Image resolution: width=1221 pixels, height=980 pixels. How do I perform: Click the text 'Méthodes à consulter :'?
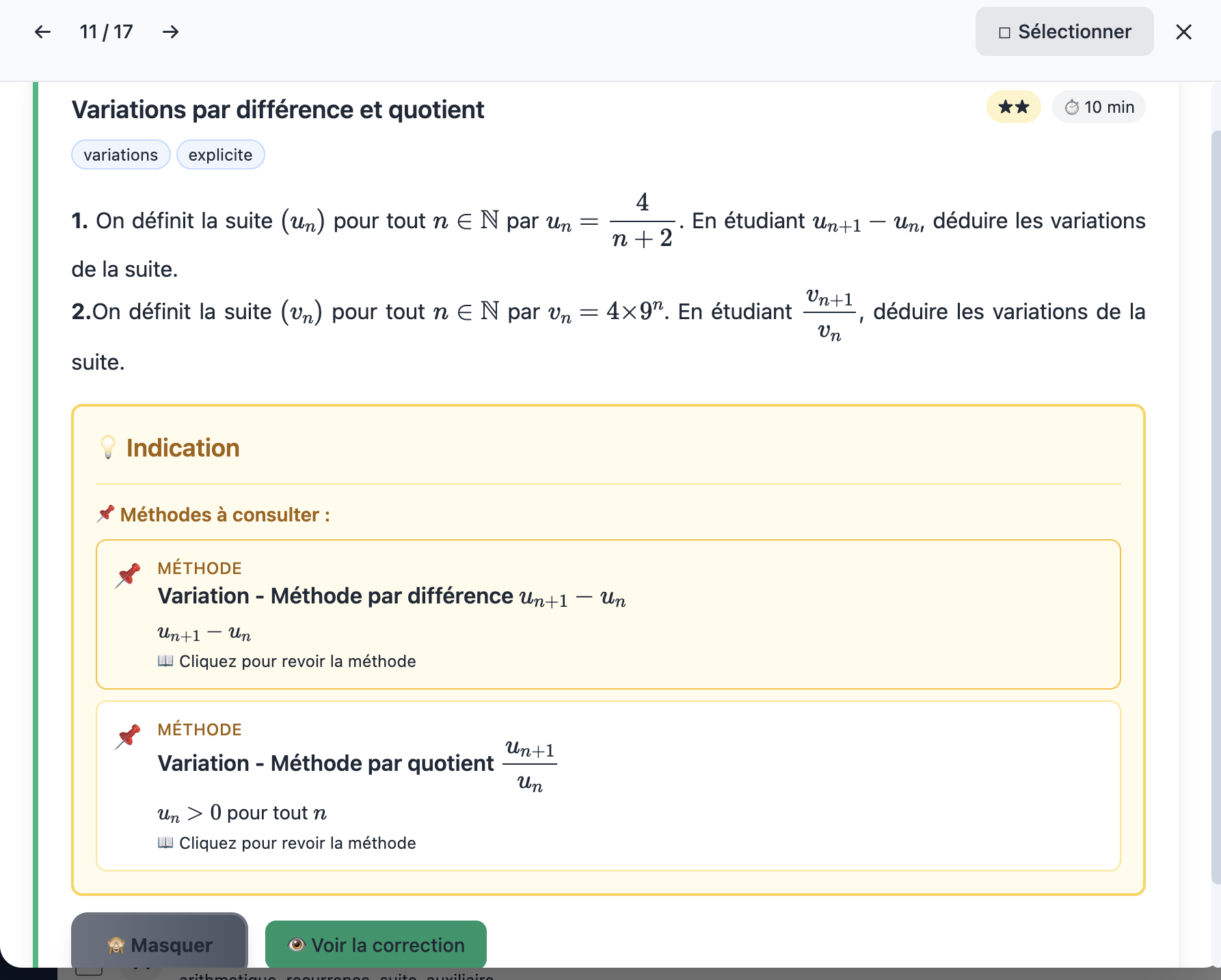tap(225, 515)
